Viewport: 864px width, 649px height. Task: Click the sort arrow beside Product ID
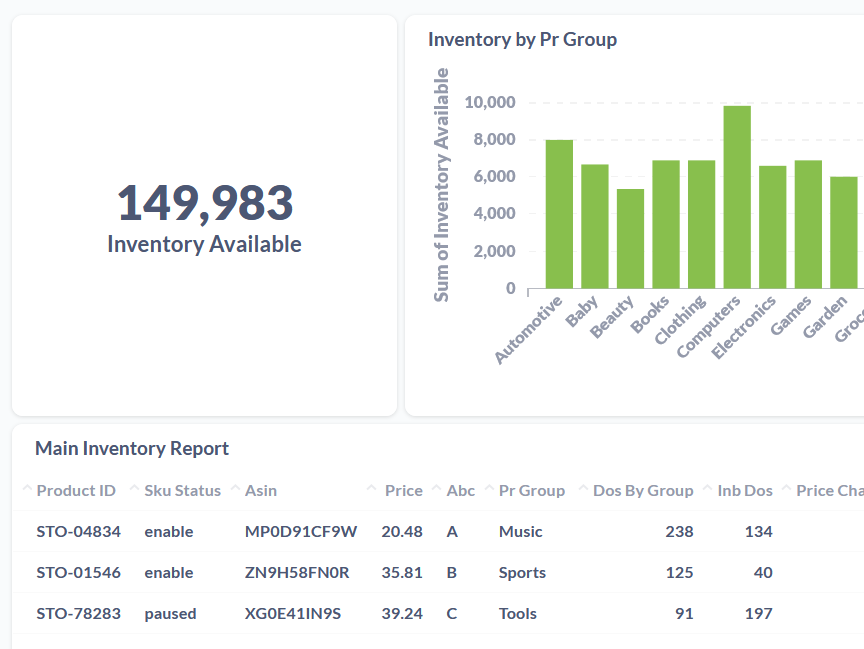(27, 489)
